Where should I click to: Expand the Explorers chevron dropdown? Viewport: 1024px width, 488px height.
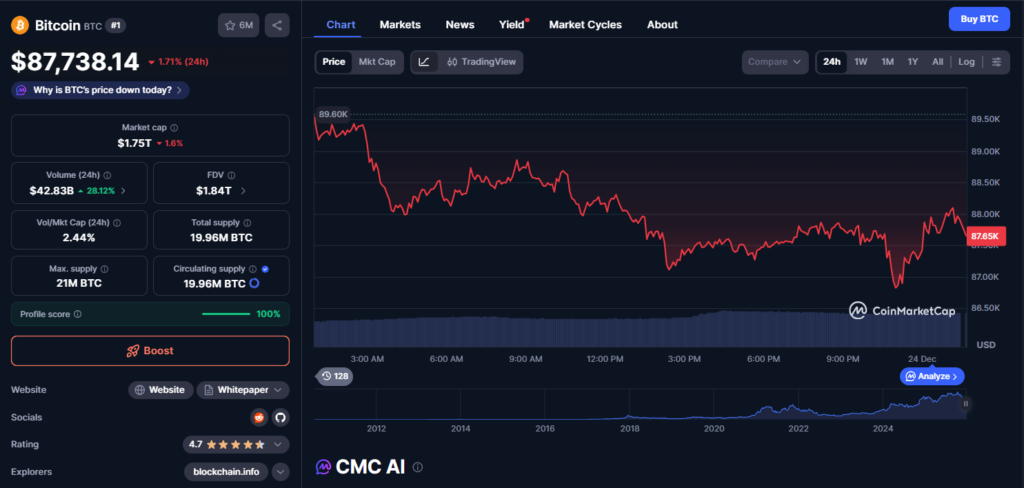tap(280, 472)
